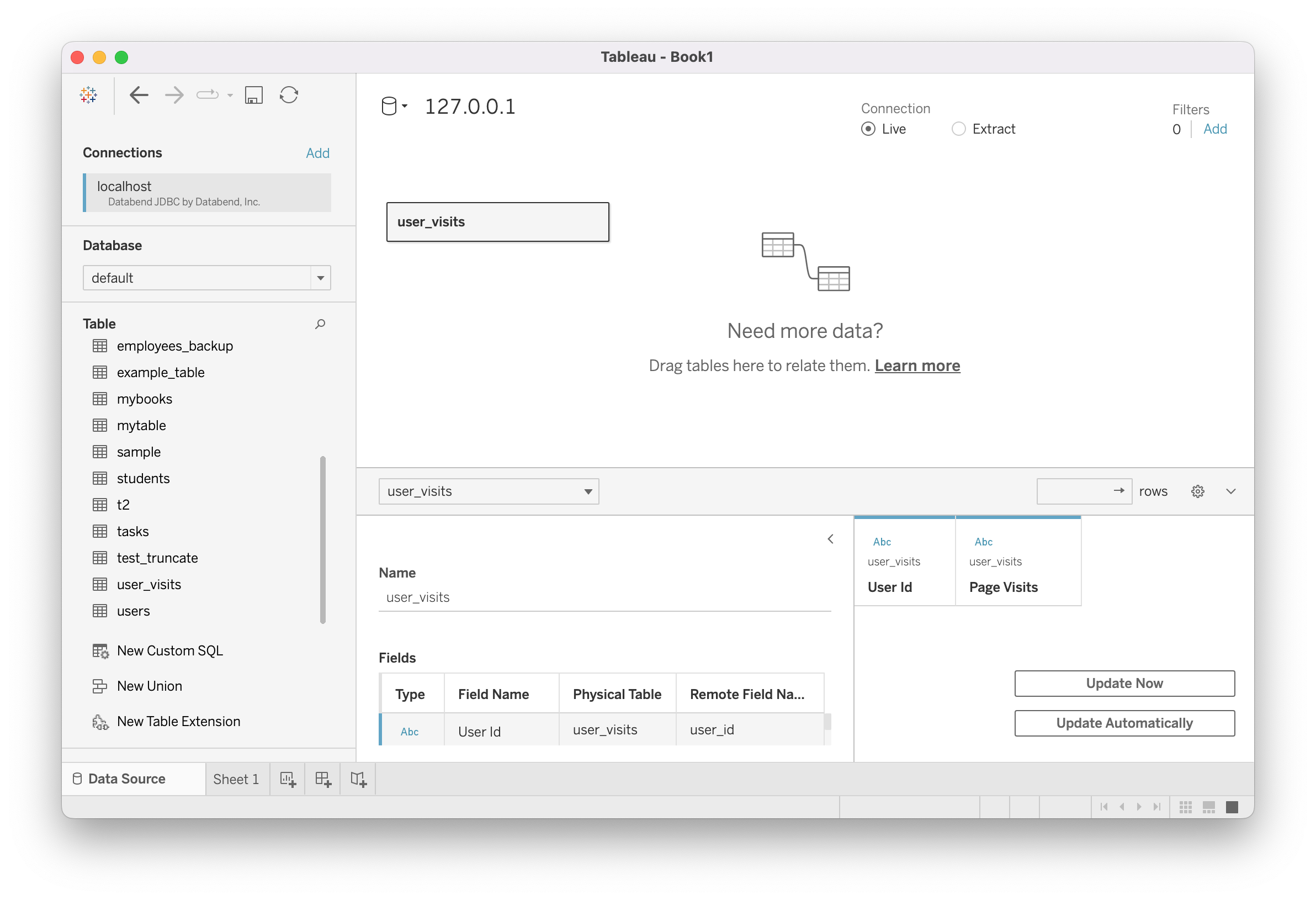Go forward with the right arrow icon

(x=174, y=95)
